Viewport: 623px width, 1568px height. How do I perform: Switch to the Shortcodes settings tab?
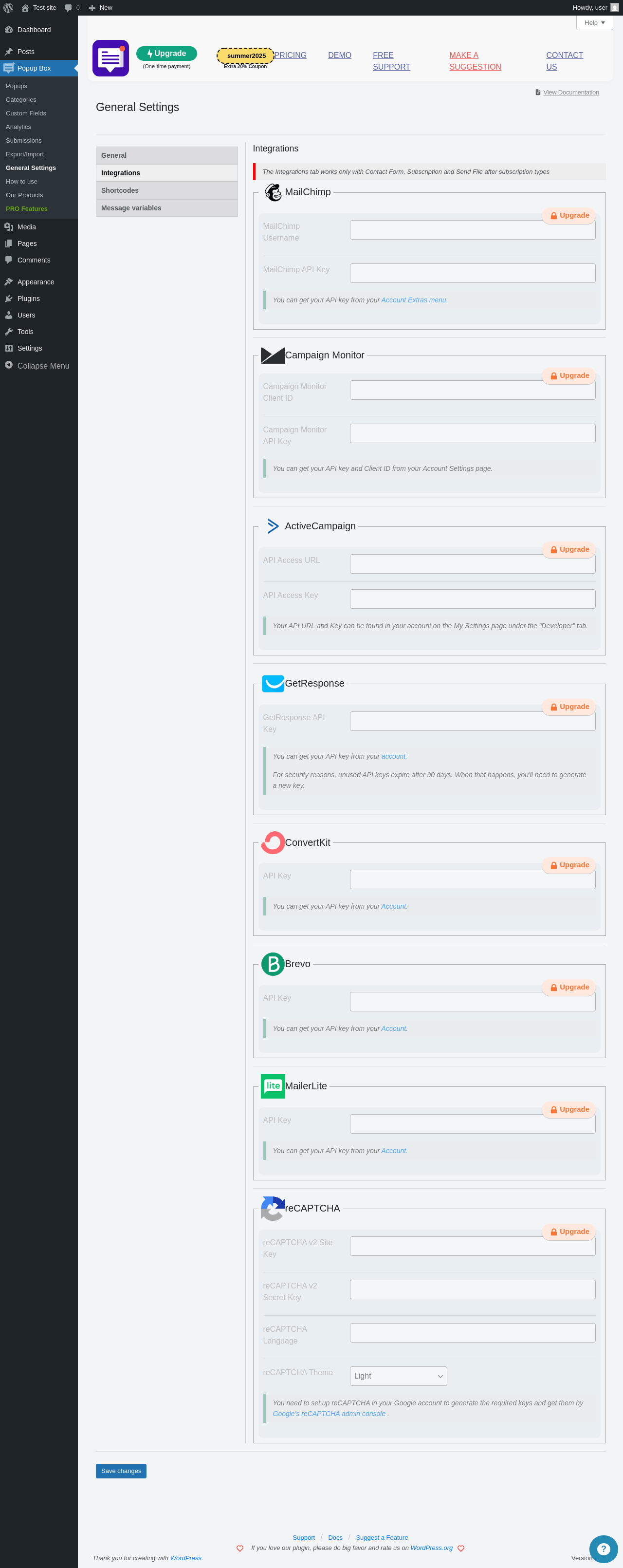166,190
